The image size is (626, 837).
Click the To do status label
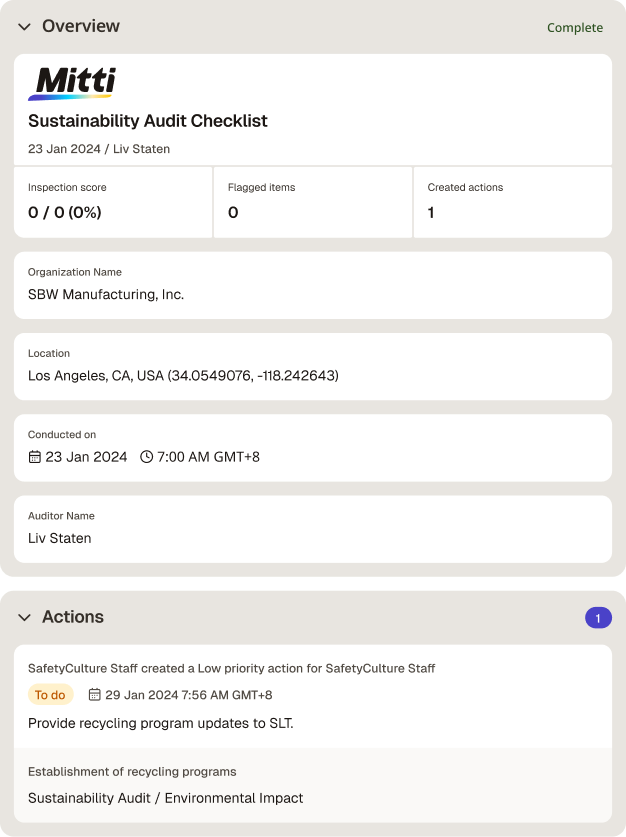click(x=50, y=695)
